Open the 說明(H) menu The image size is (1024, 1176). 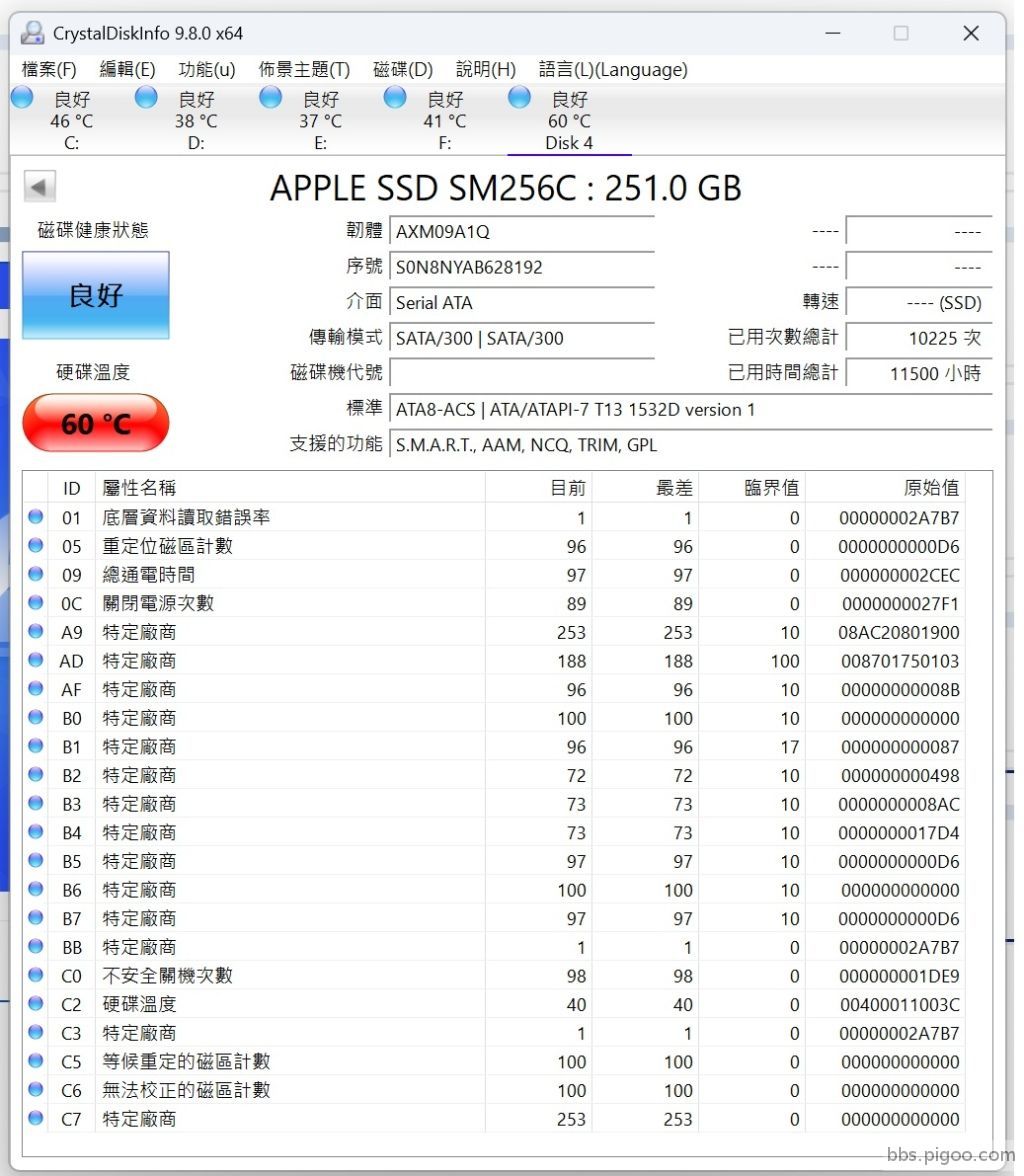[x=486, y=70]
